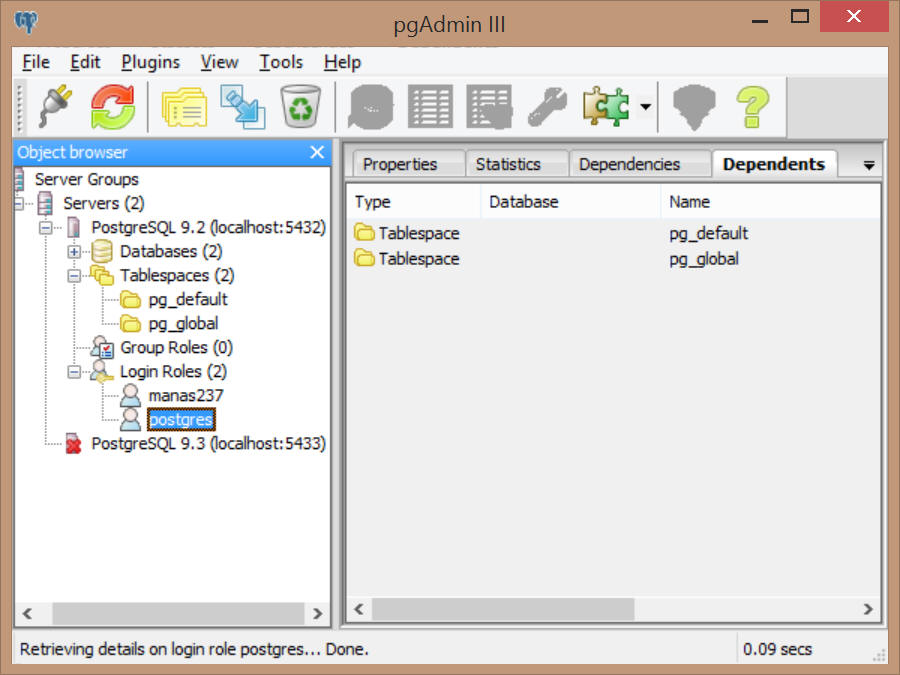Maximize the pgAdmin III window
Screen dimensions: 900x675
pyautogui.click(x=800, y=17)
